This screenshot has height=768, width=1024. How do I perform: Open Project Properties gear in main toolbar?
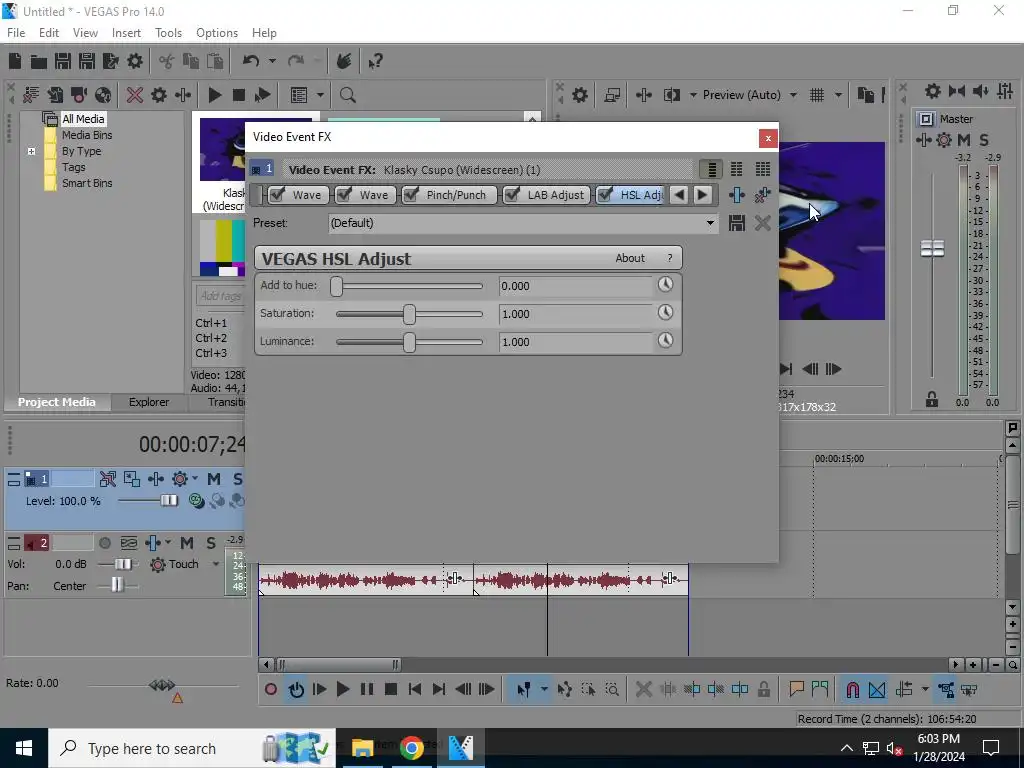point(135,61)
